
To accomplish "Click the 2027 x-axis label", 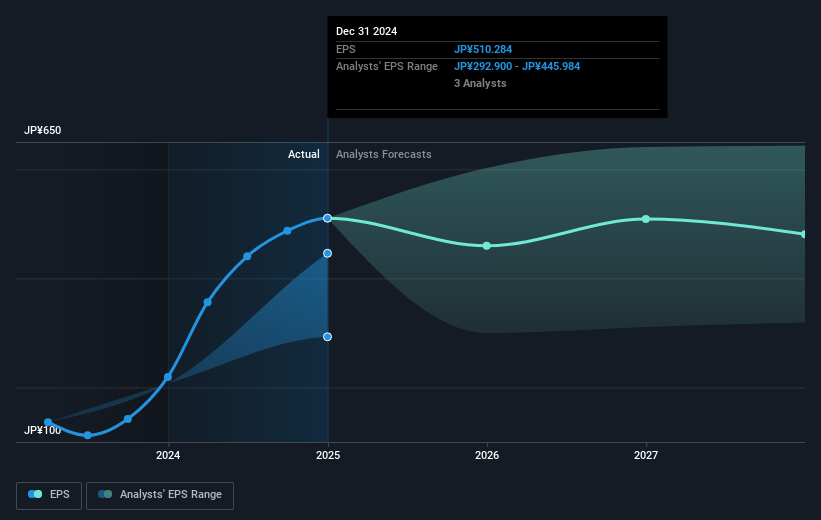I will click(646, 455).
